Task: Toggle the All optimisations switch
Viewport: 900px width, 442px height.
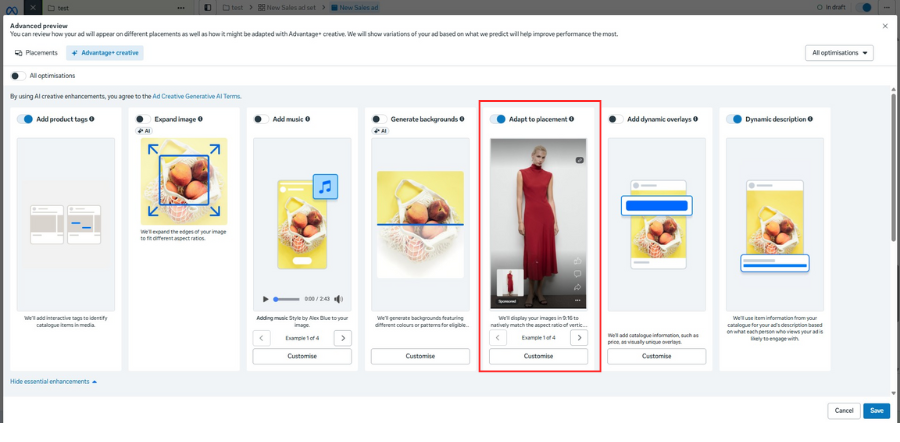Action: tap(18, 76)
